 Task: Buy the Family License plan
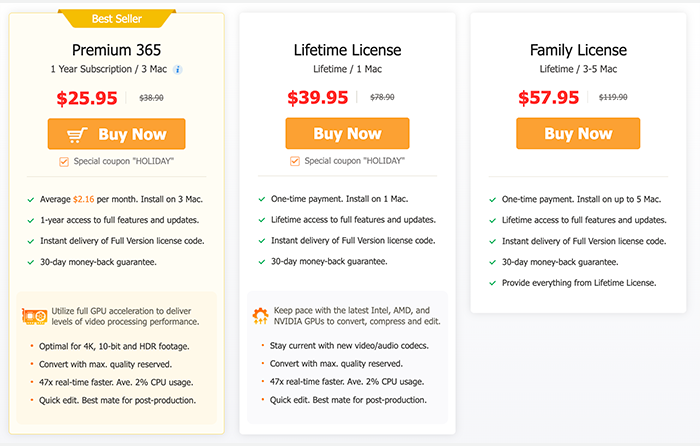578,133
